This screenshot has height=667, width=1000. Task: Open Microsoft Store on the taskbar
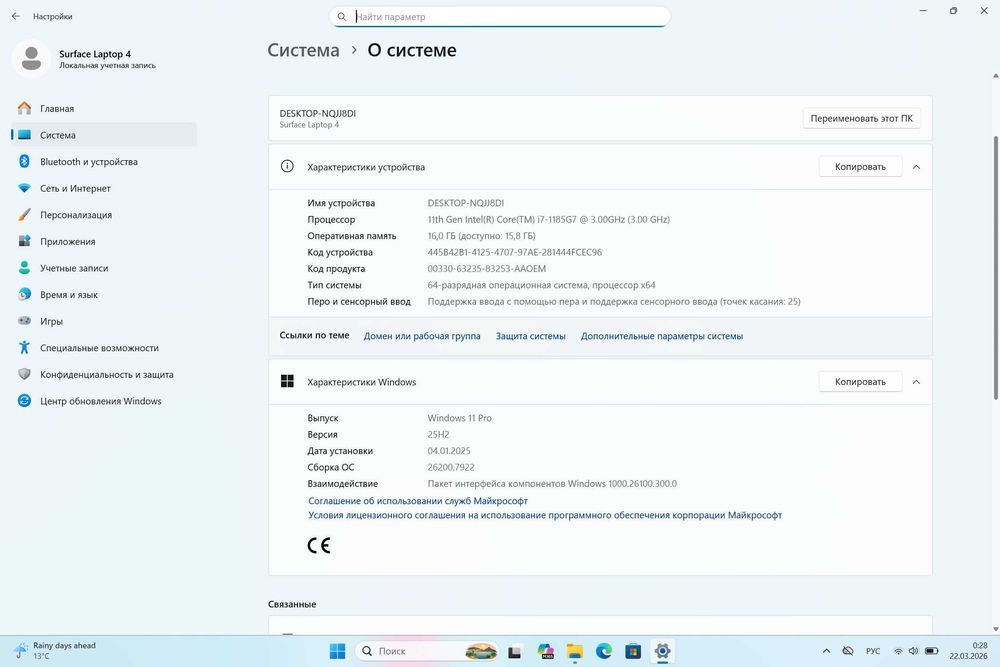point(633,651)
